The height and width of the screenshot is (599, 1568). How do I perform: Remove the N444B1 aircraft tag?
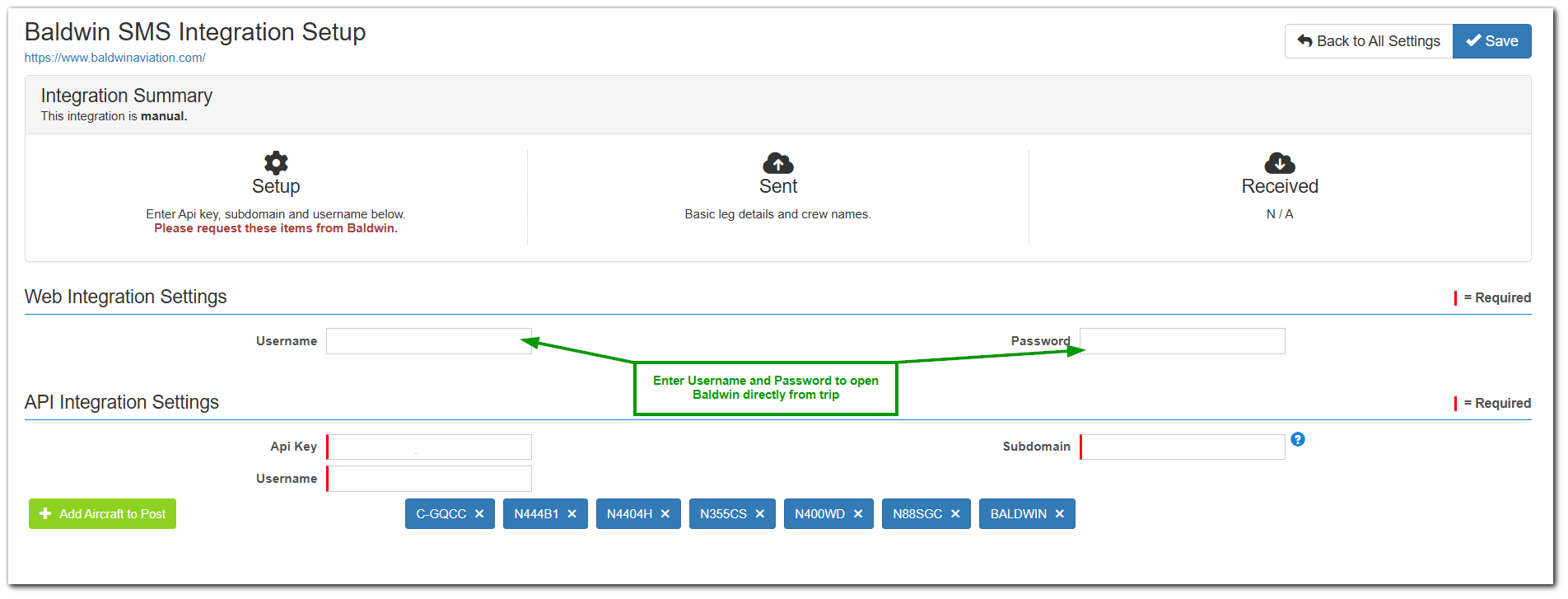[x=572, y=514]
